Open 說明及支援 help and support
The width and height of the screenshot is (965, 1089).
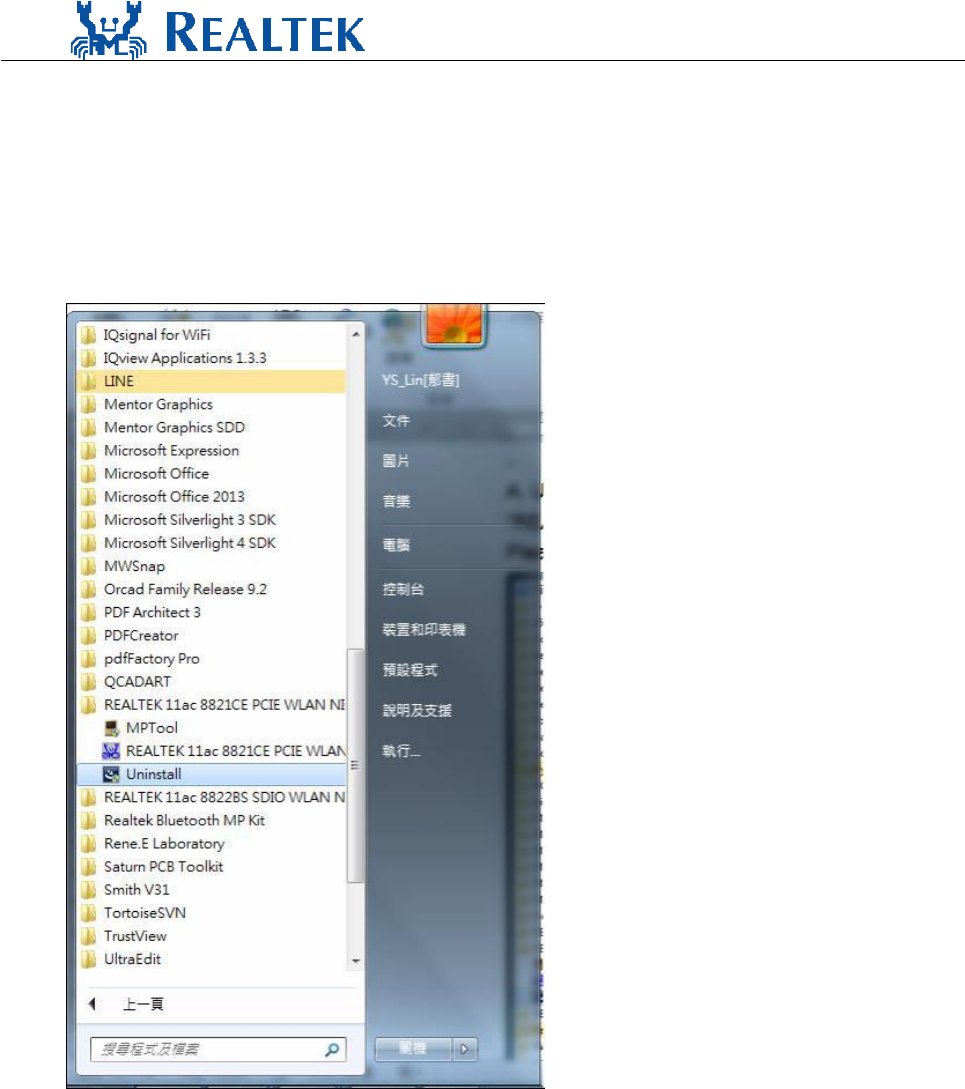pos(417,710)
